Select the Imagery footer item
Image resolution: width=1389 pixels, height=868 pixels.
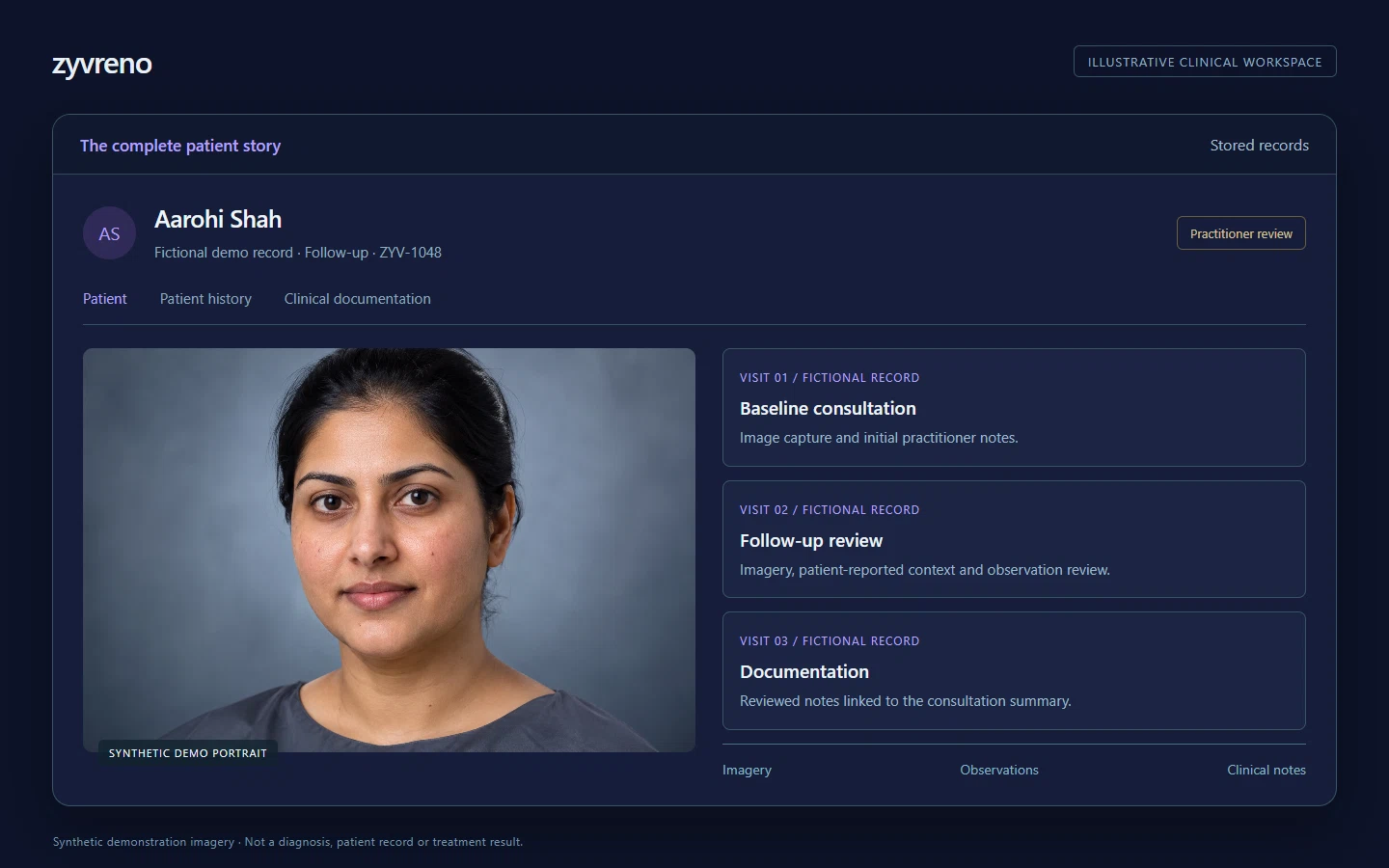(x=747, y=770)
